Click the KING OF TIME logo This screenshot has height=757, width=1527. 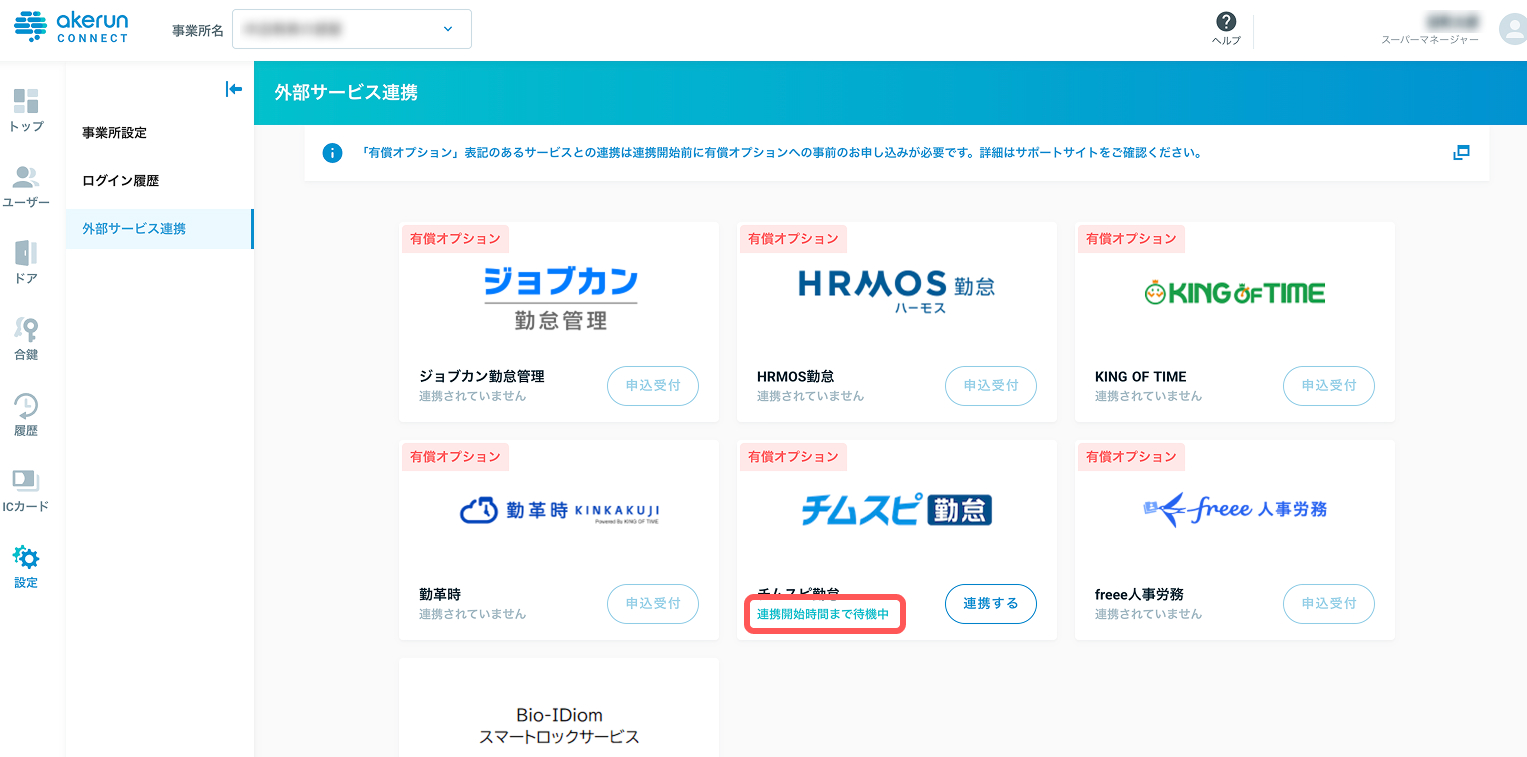click(x=1235, y=292)
